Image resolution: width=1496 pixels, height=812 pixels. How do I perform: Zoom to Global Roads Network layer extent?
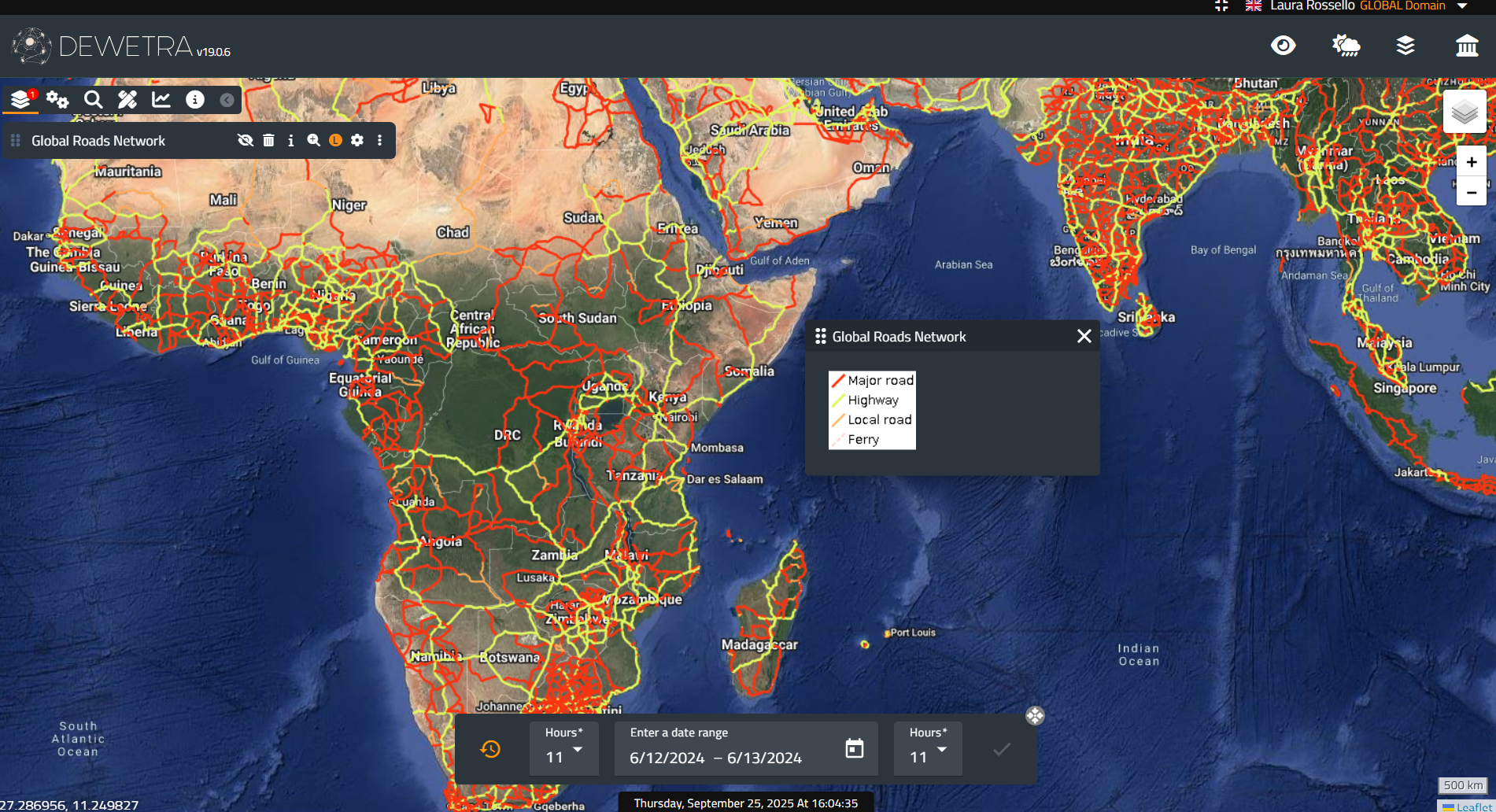coord(313,140)
